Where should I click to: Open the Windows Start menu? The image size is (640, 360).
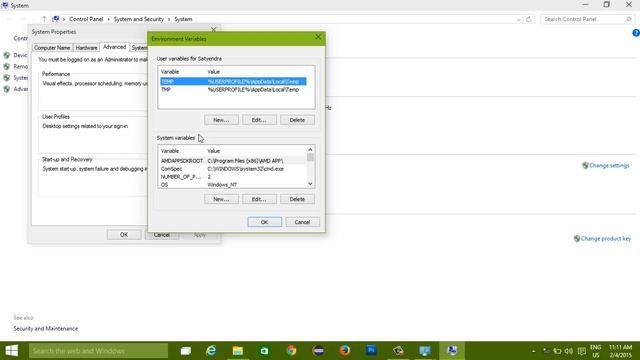coord(11,351)
